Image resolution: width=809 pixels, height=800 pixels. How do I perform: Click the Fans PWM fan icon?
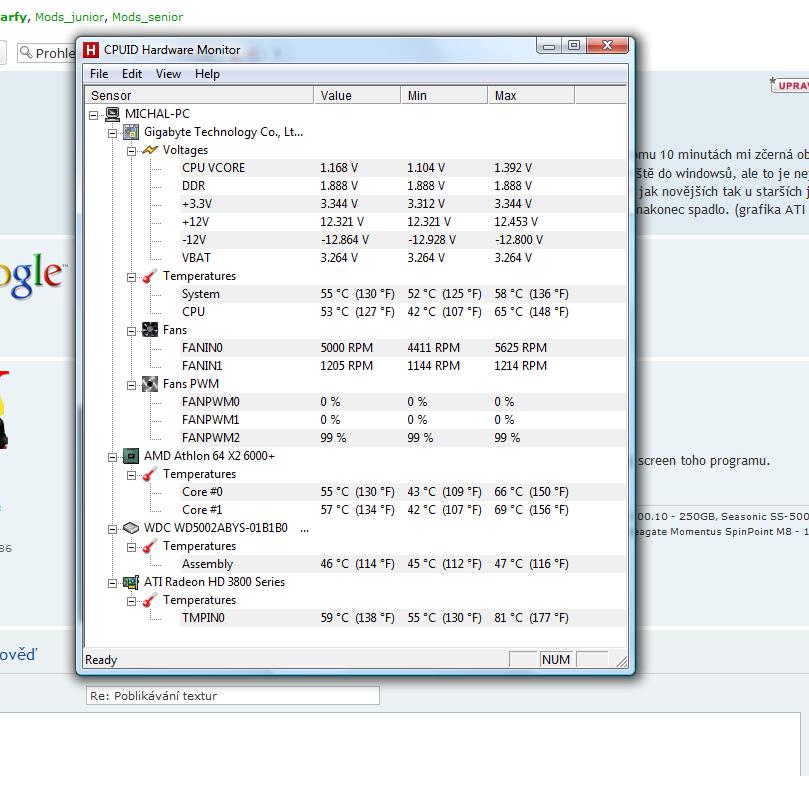[x=150, y=384]
